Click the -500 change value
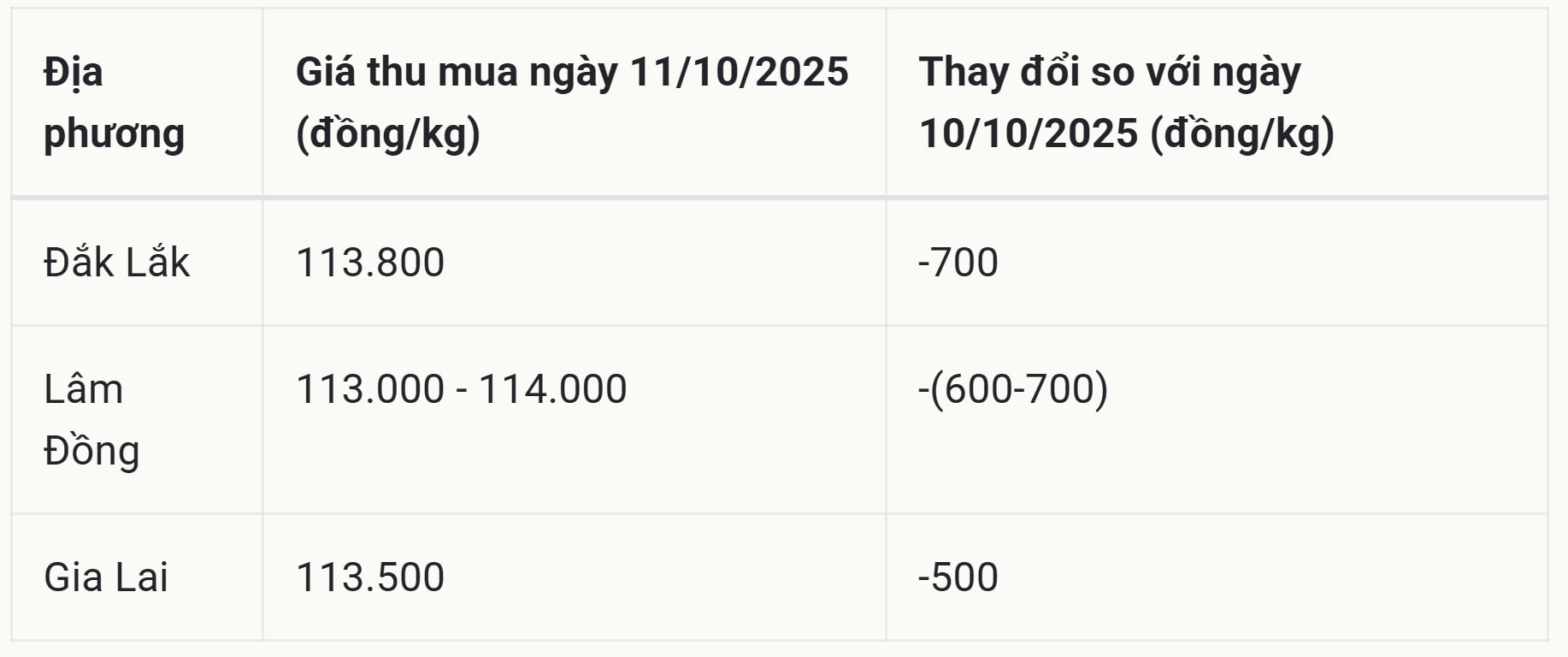Image resolution: width=1568 pixels, height=657 pixels. click(x=958, y=577)
